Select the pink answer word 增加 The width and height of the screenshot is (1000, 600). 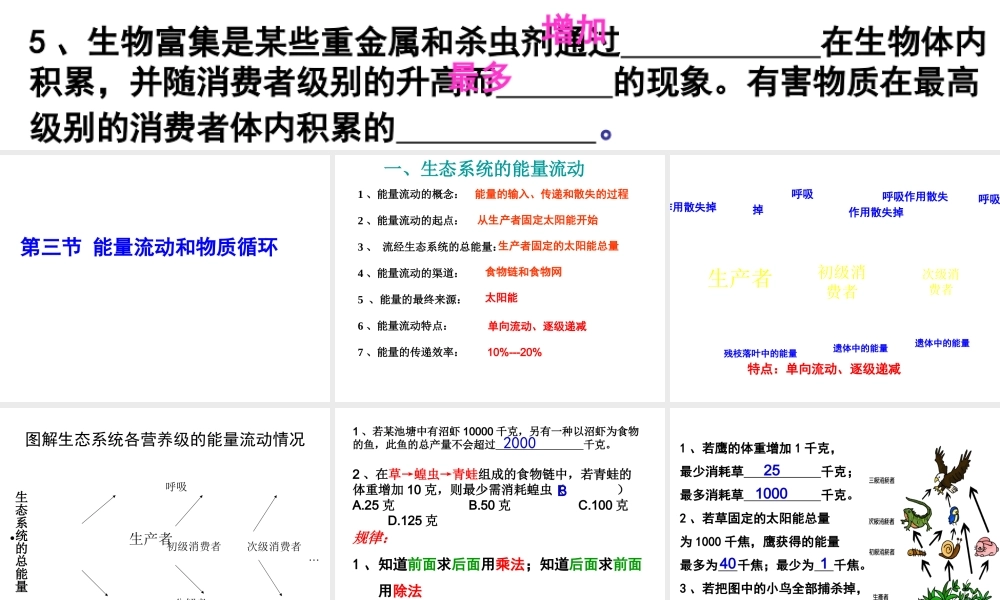(574, 30)
